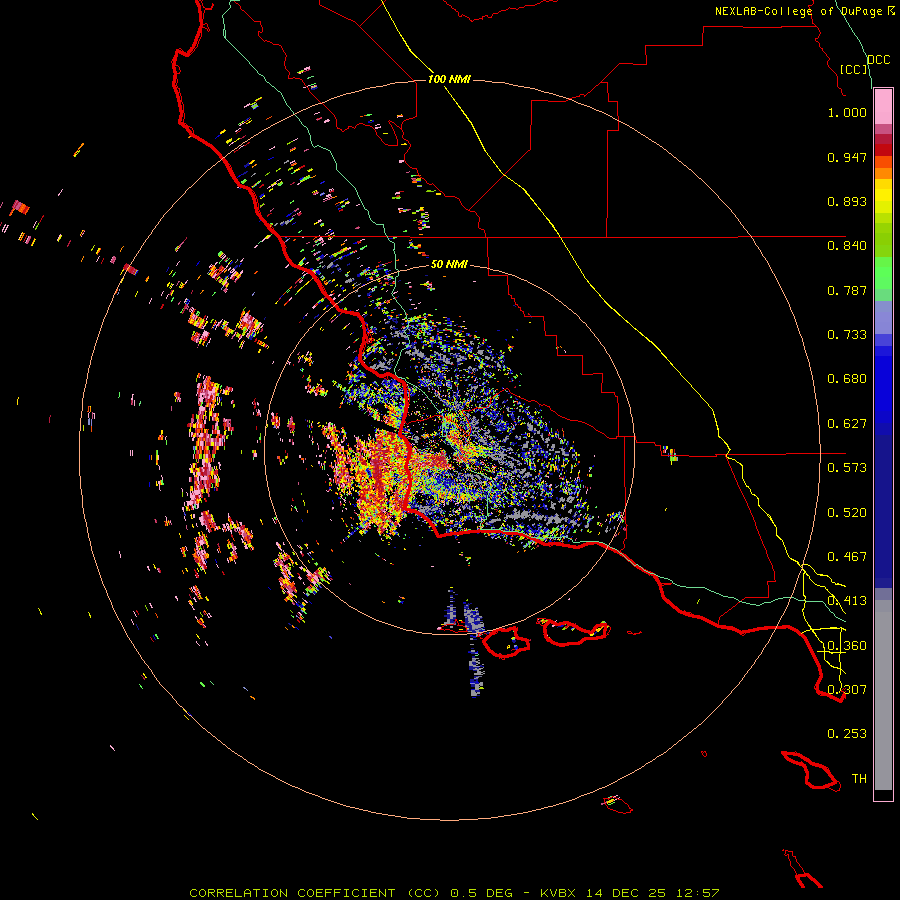Click the TH threshold legend label
Screen dimensions: 900x900
[859, 779]
